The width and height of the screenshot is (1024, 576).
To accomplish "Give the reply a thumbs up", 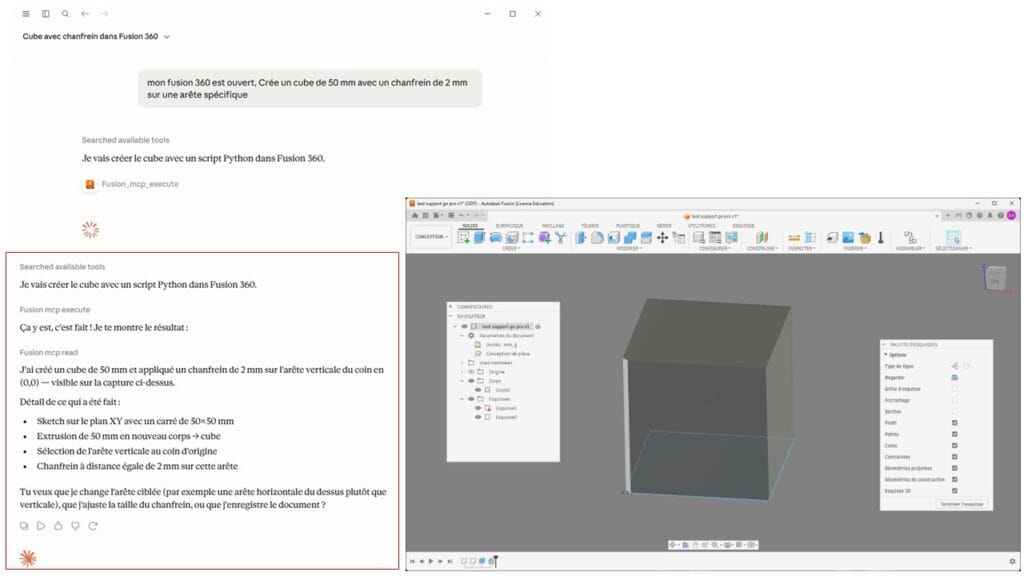I will pyautogui.click(x=58, y=526).
